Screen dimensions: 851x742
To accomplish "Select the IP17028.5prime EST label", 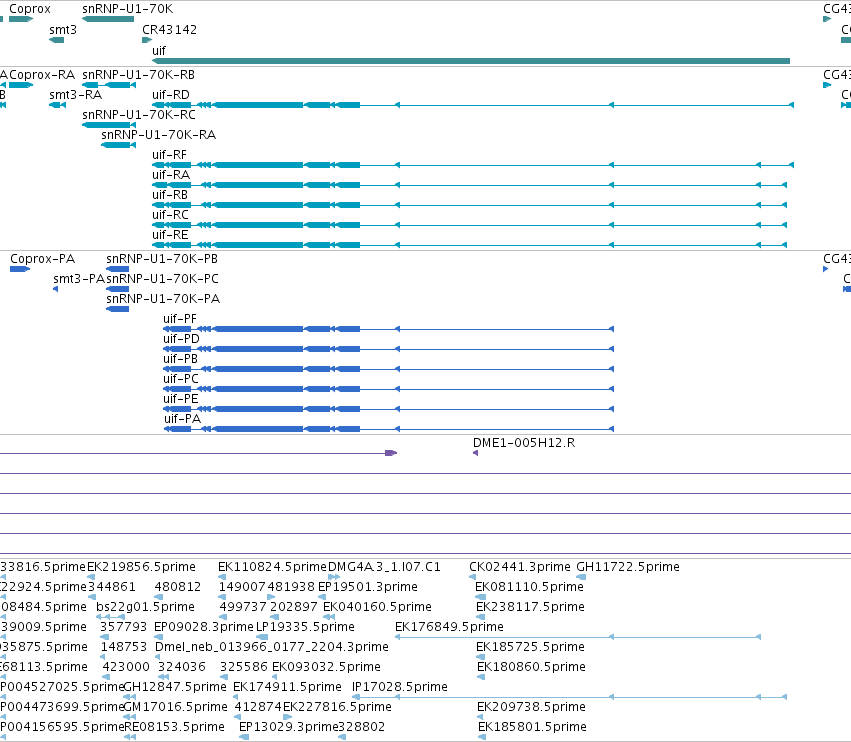I will [x=400, y=687].
